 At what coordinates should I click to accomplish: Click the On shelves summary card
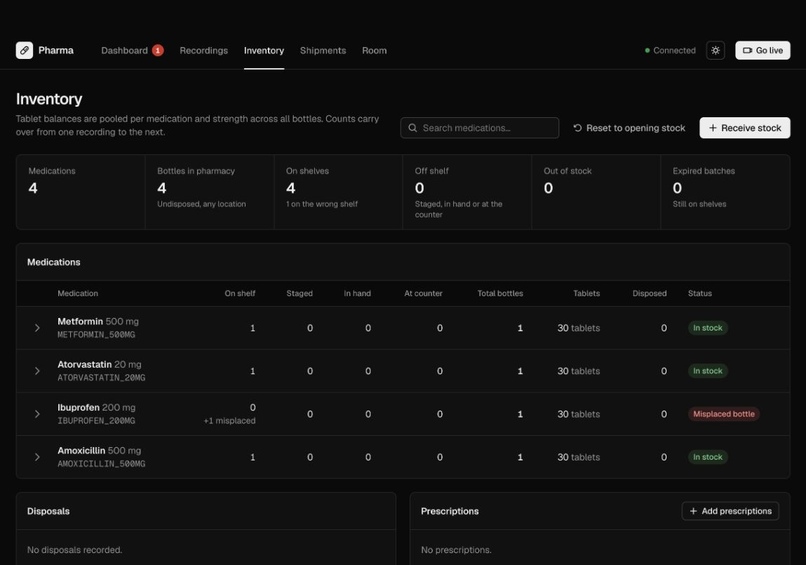pos(338,192)
